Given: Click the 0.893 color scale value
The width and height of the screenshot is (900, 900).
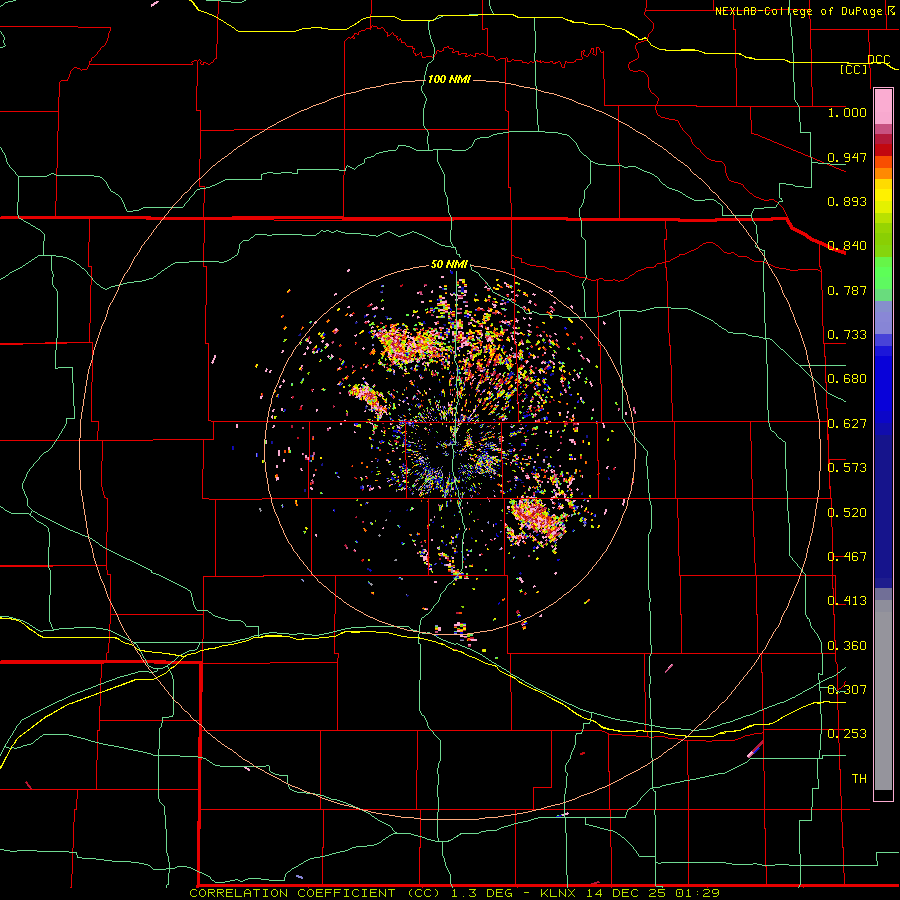Looking at the screenshot, I should point(847,201).
